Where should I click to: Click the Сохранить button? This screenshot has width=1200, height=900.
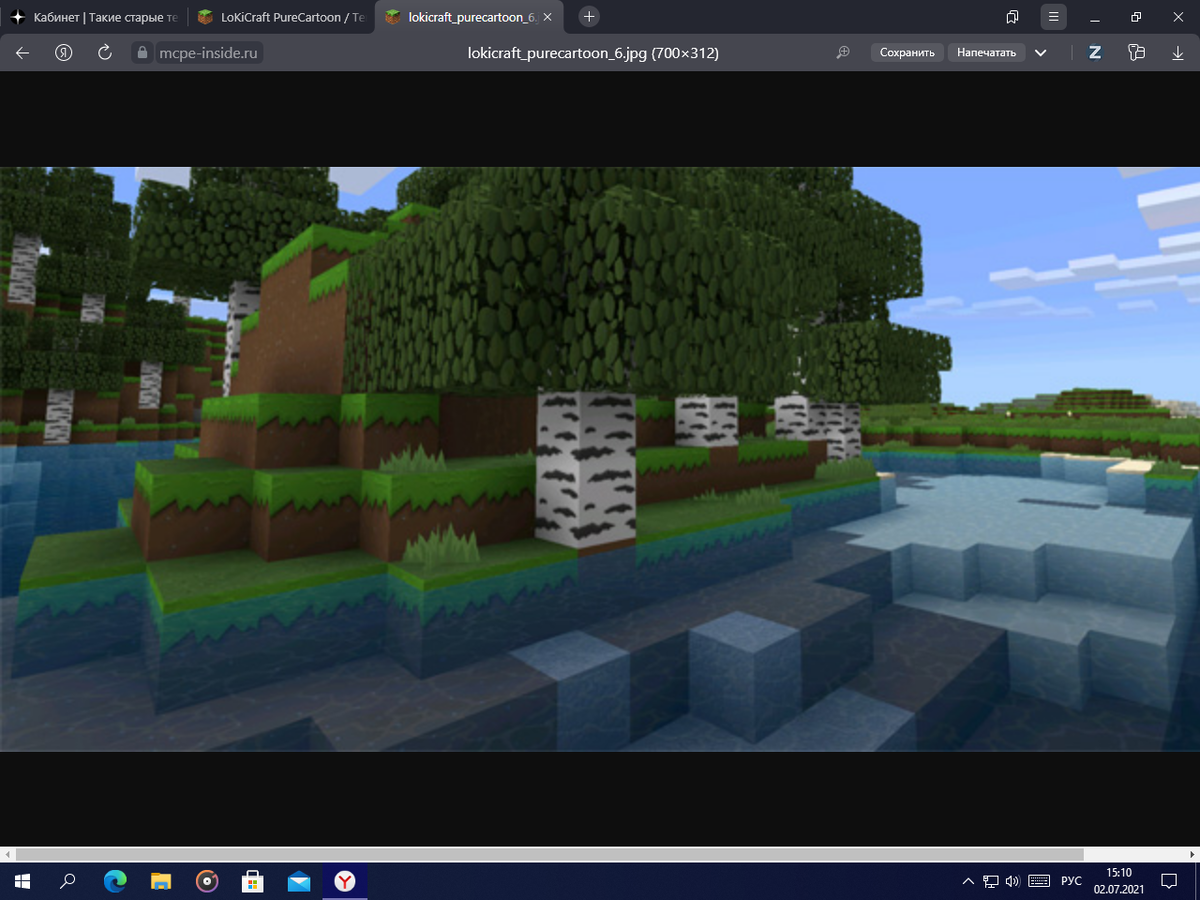coord(907,53)
